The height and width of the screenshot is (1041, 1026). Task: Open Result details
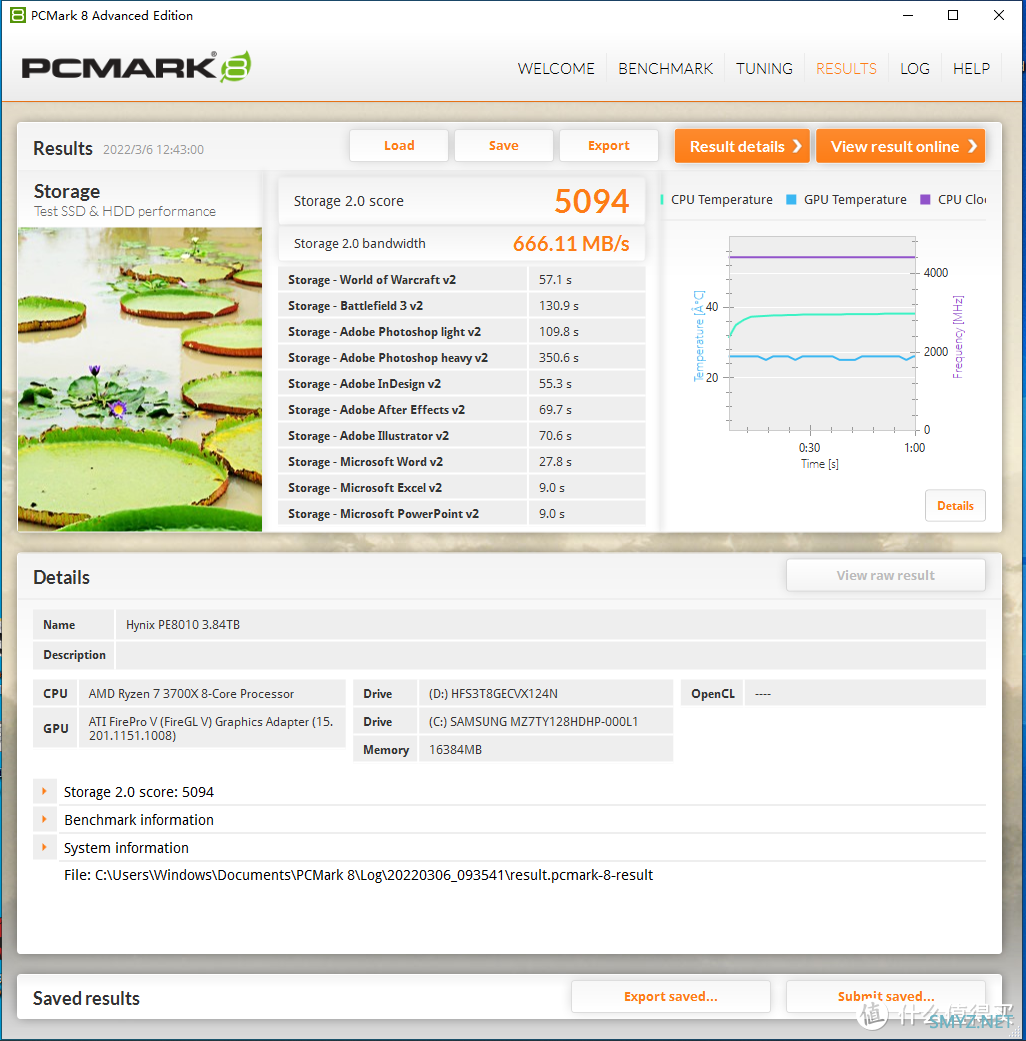[x=742, y=146]
